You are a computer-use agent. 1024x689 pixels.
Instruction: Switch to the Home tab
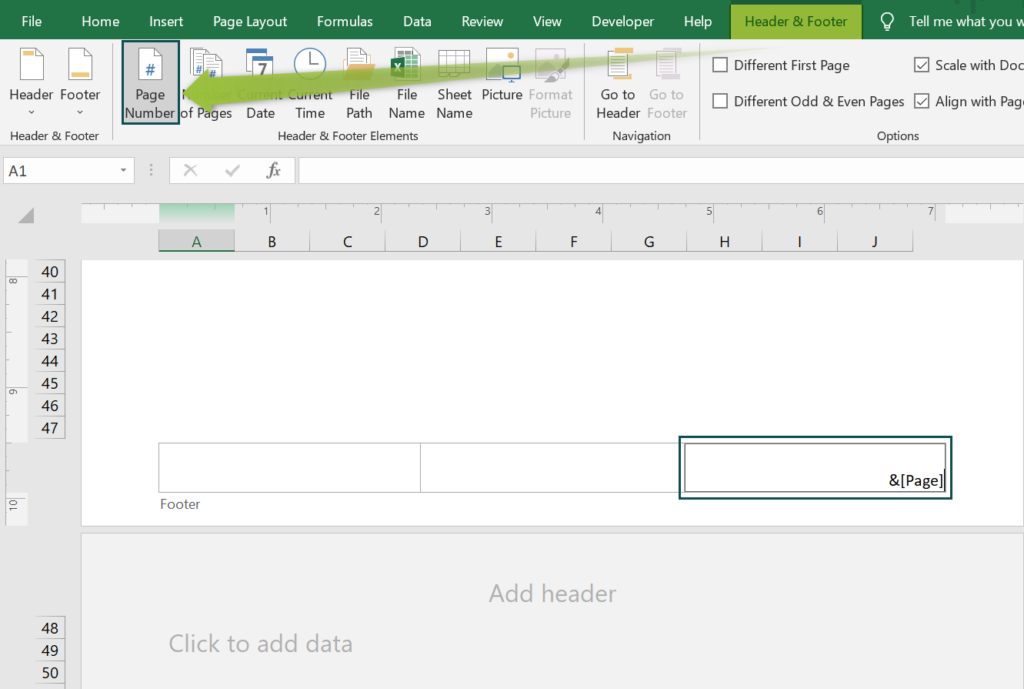pos(100,21)
